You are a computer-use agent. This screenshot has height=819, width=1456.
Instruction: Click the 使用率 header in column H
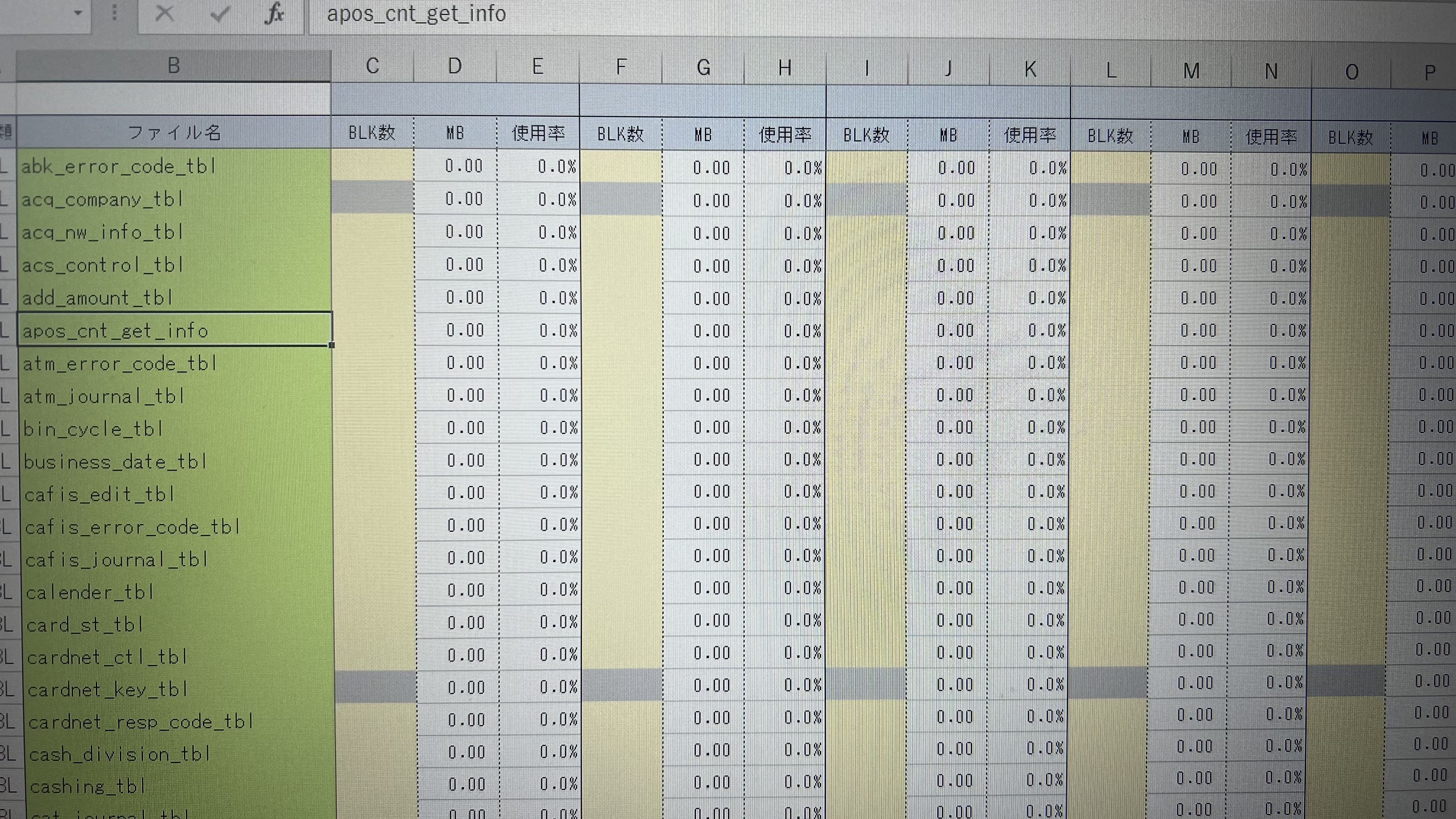pos(785,135)
